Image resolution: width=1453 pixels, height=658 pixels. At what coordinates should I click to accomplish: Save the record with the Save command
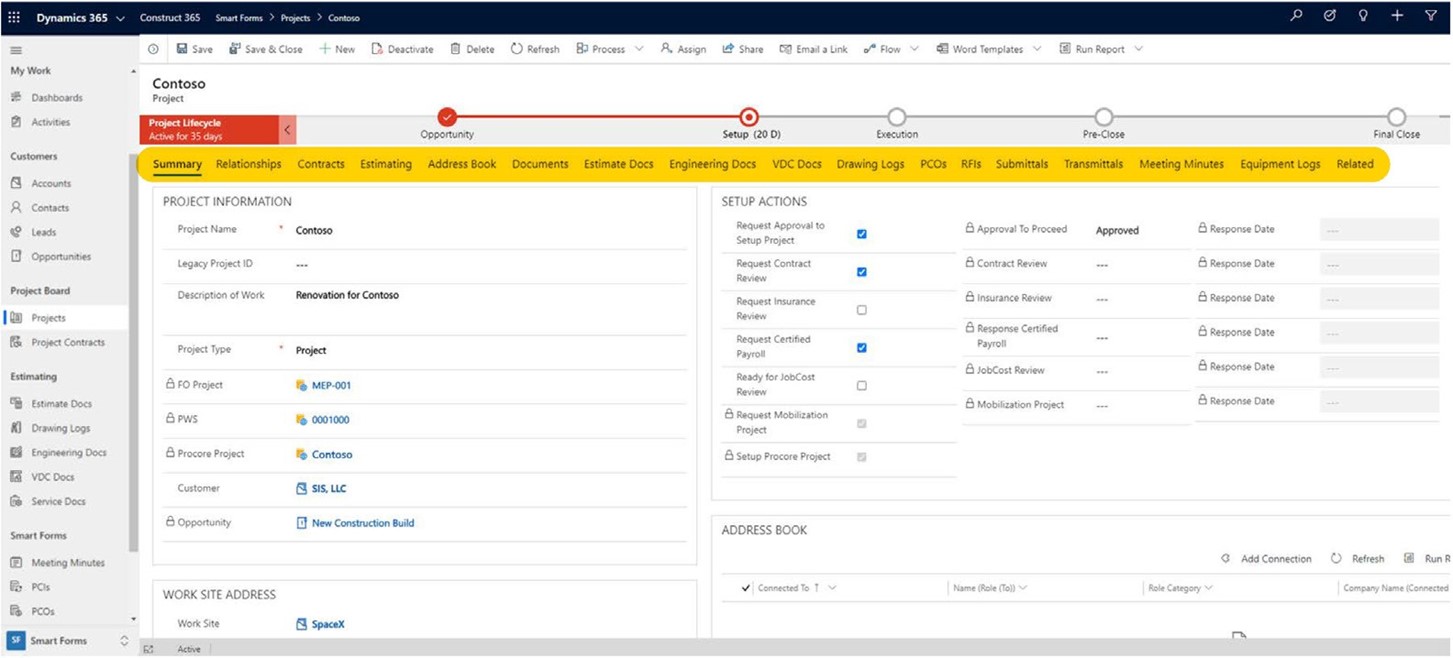point(195,49)
